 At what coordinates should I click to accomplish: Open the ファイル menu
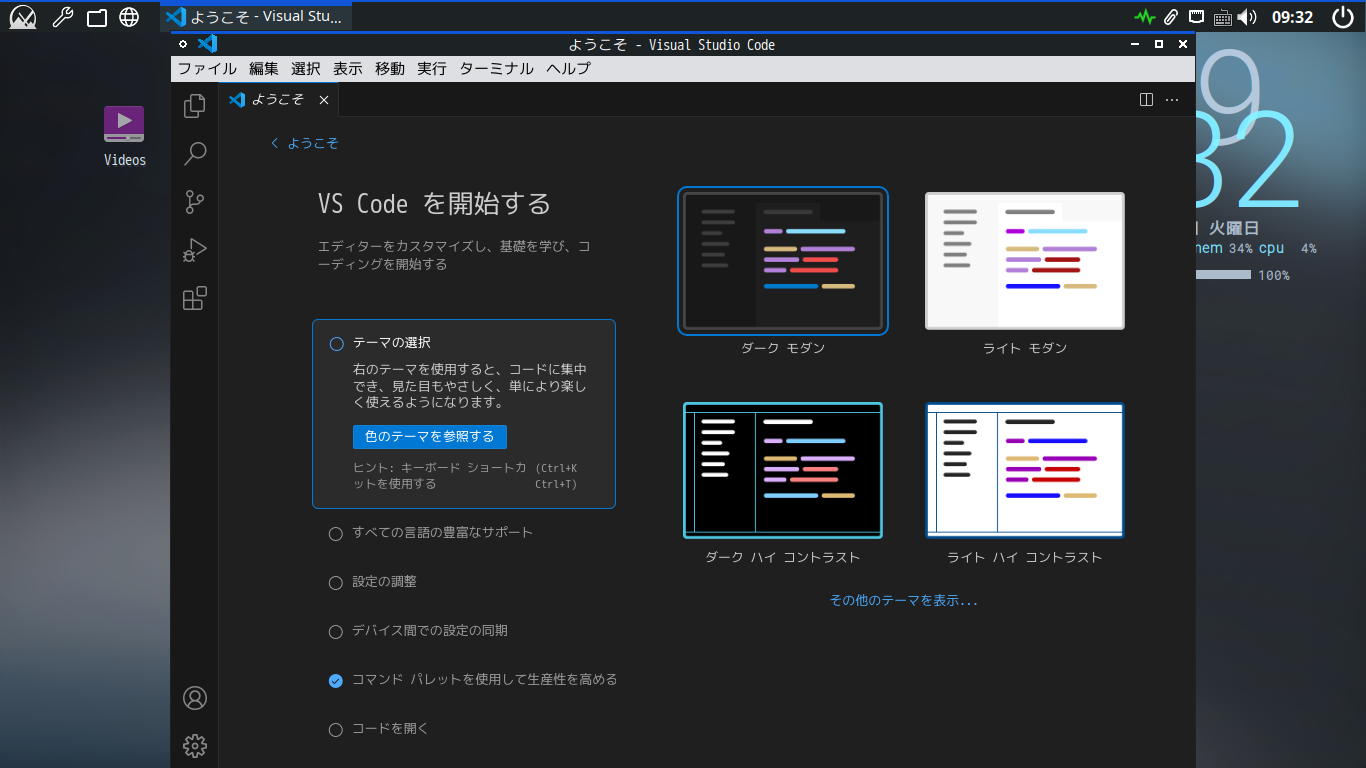tap(207, 69)
